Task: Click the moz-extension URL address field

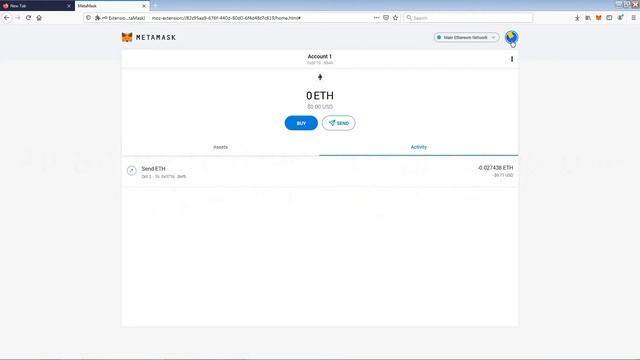Action: (x=226, y=18)
